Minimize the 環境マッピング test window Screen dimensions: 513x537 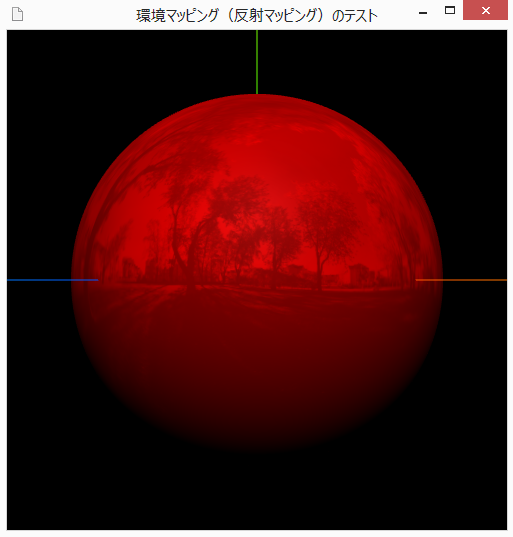[x=423, y=13]
